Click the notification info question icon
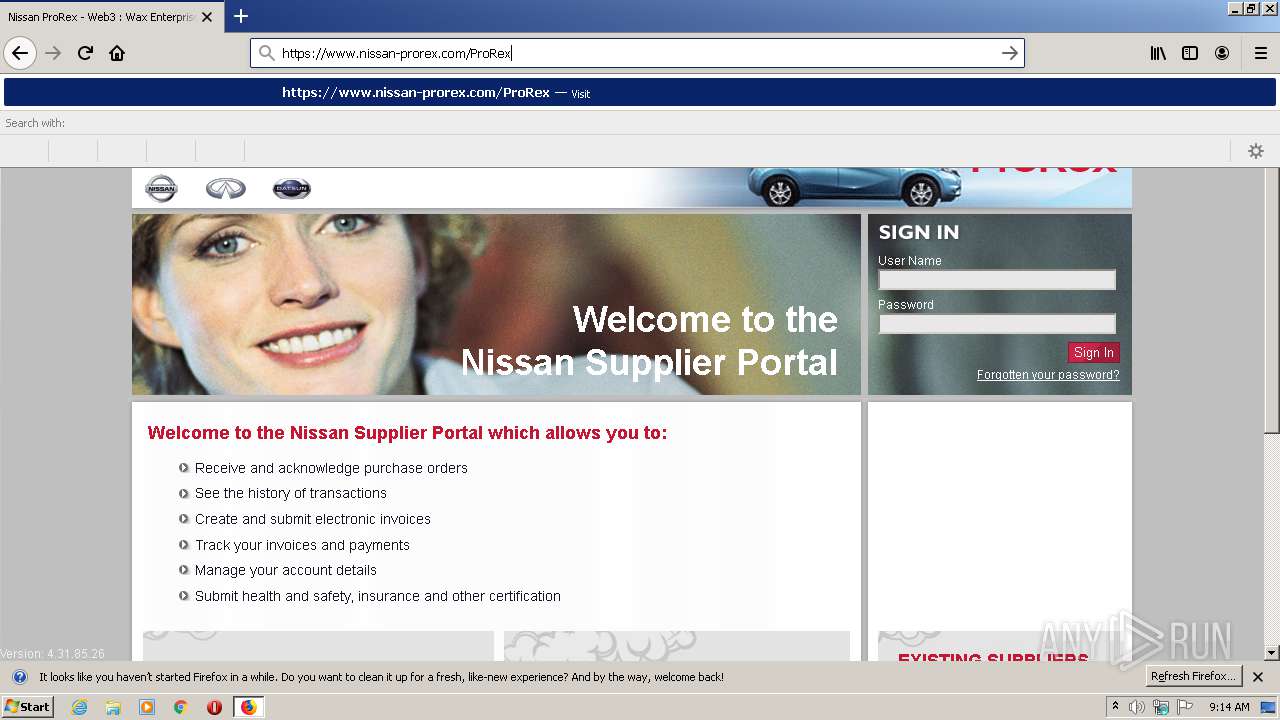This screenshot has width=1280, height=720. click(x=19, y=677)
